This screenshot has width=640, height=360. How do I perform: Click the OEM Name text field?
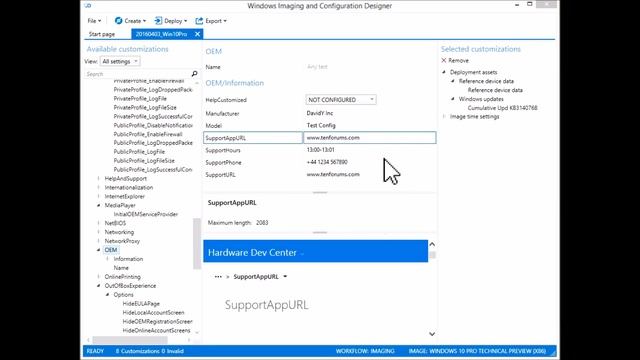coord(370,67)
